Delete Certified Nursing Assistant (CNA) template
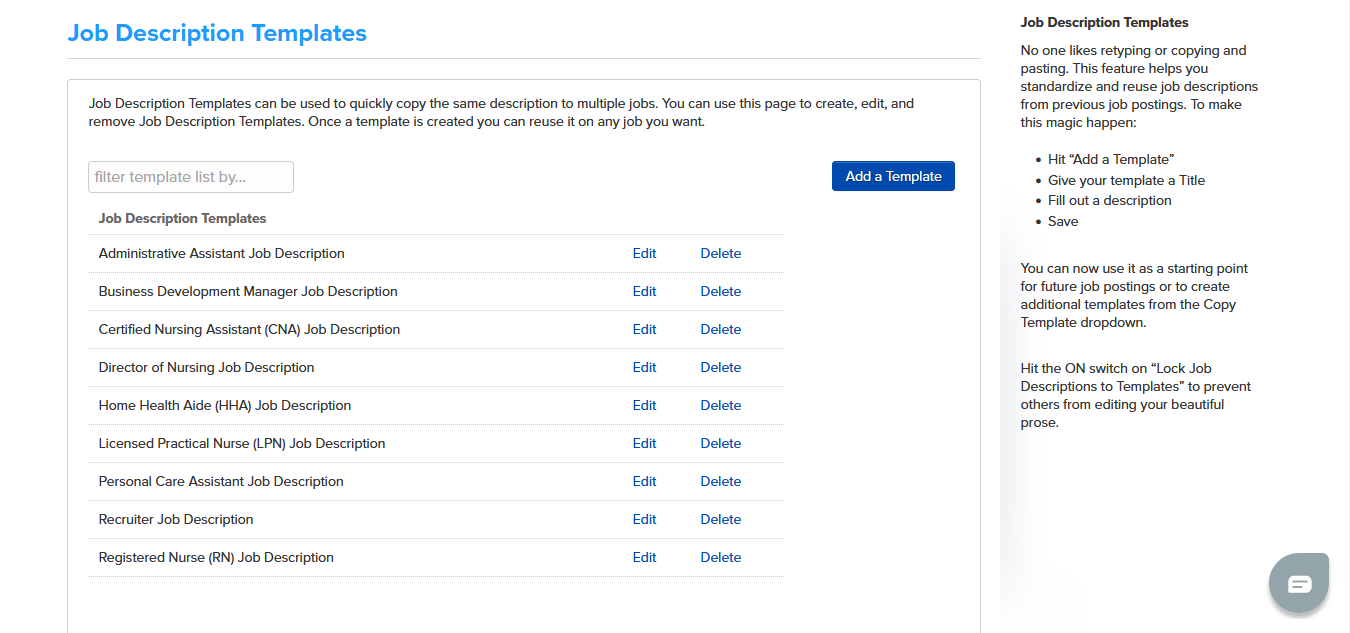This screenshot has width=1350, height=633. pyautogui.click(x=720, y=330)
